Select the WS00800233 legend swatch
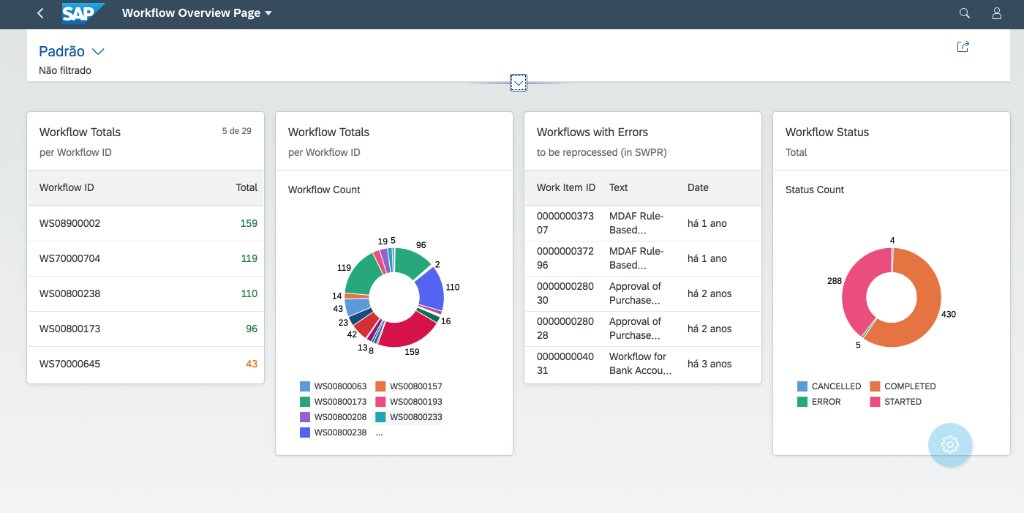 [x=381, y=417]
